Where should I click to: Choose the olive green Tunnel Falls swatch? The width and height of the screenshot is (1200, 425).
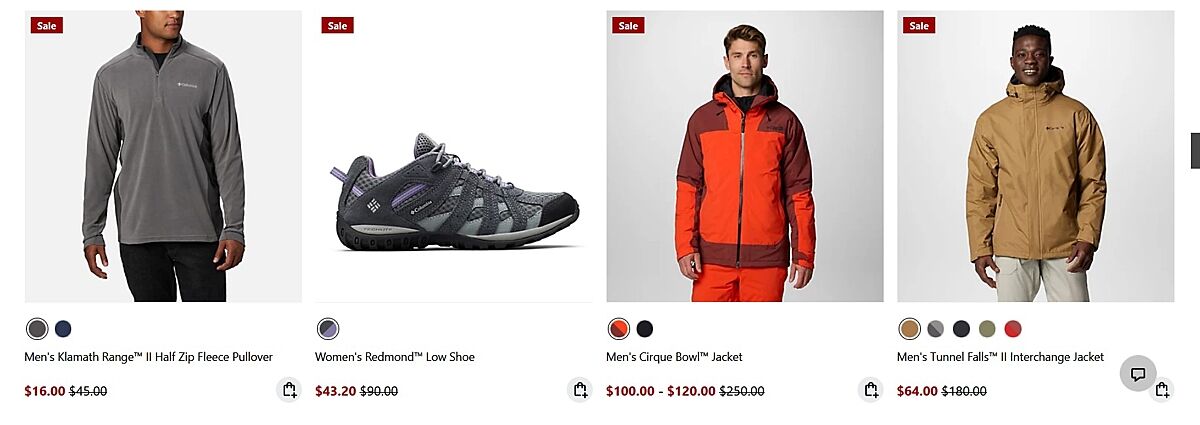[987, 329]
